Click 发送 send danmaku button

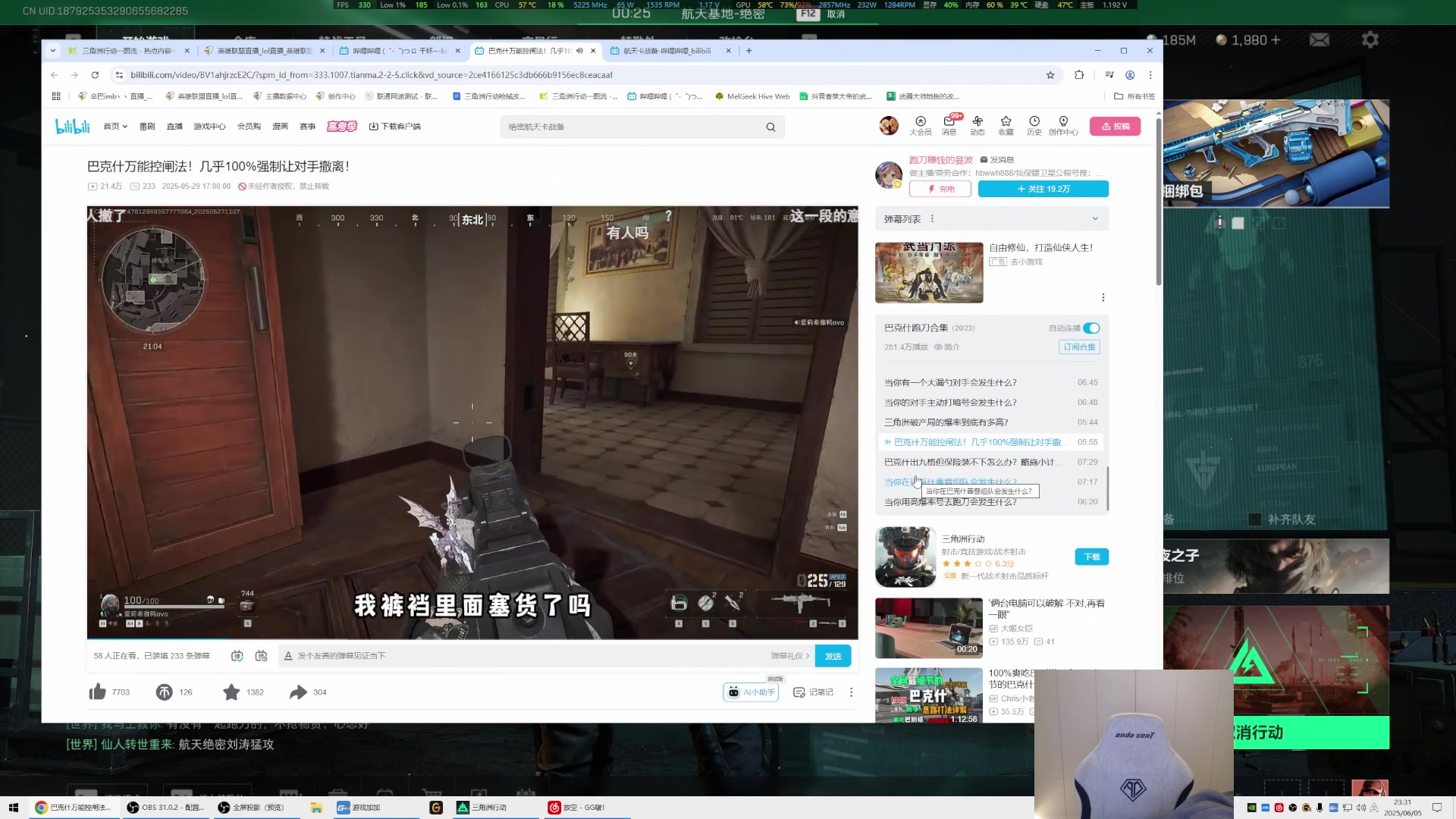tap(833, 656)
